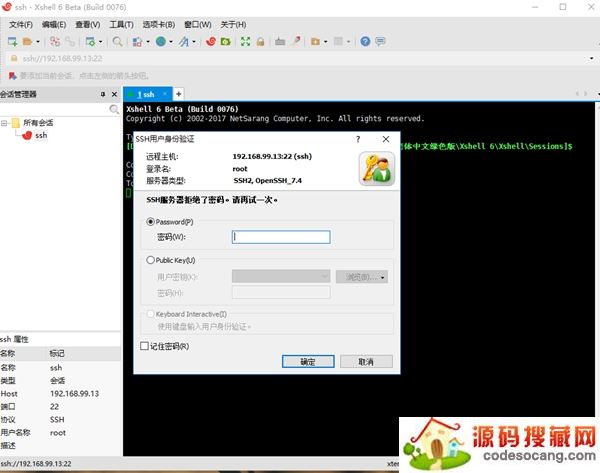Click the add current session bookmark icon
Viewport: 600px width, 473px height.
pos(13,76)
